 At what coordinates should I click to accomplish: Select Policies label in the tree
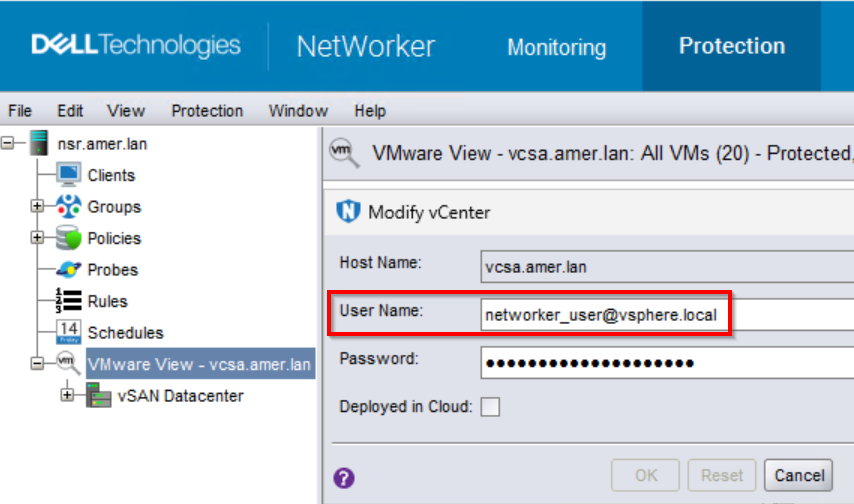[x=114, y=238]
